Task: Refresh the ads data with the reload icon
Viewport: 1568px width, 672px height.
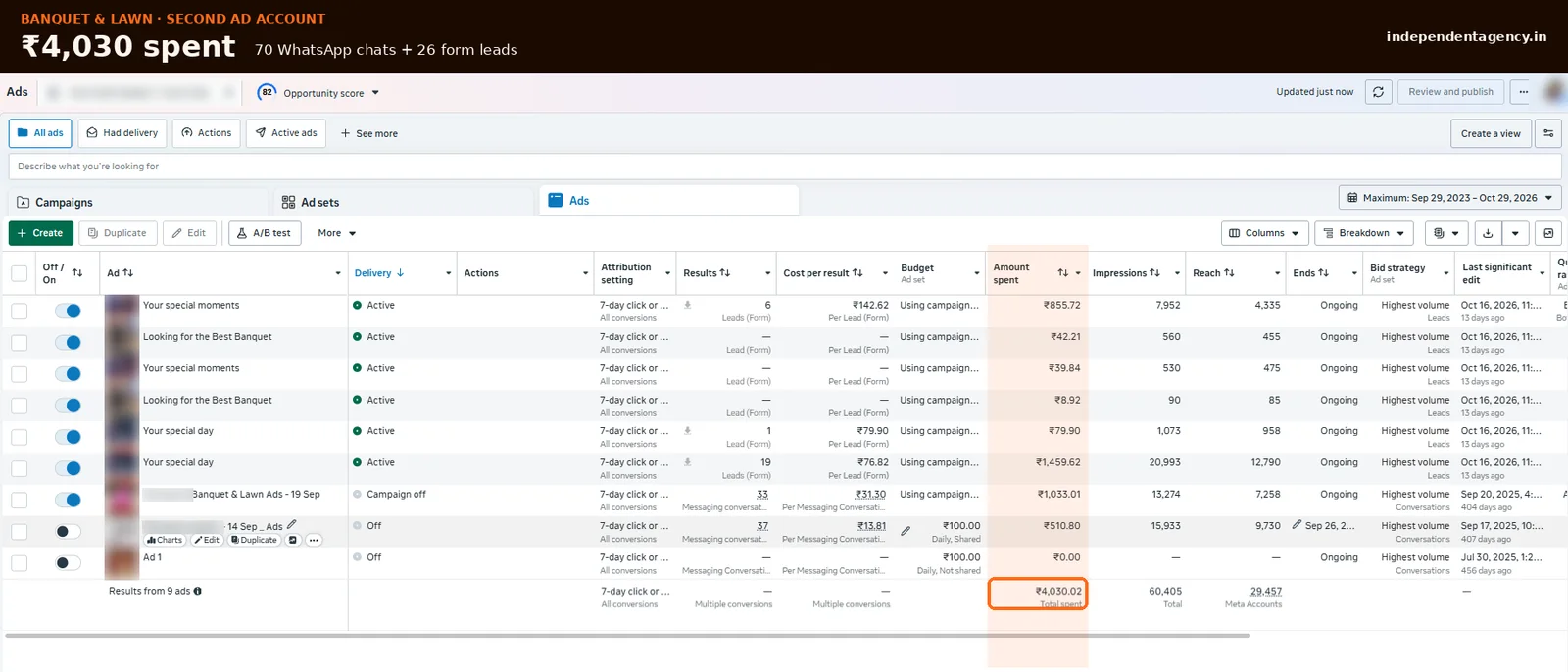Action: [x=1378, y=92]
